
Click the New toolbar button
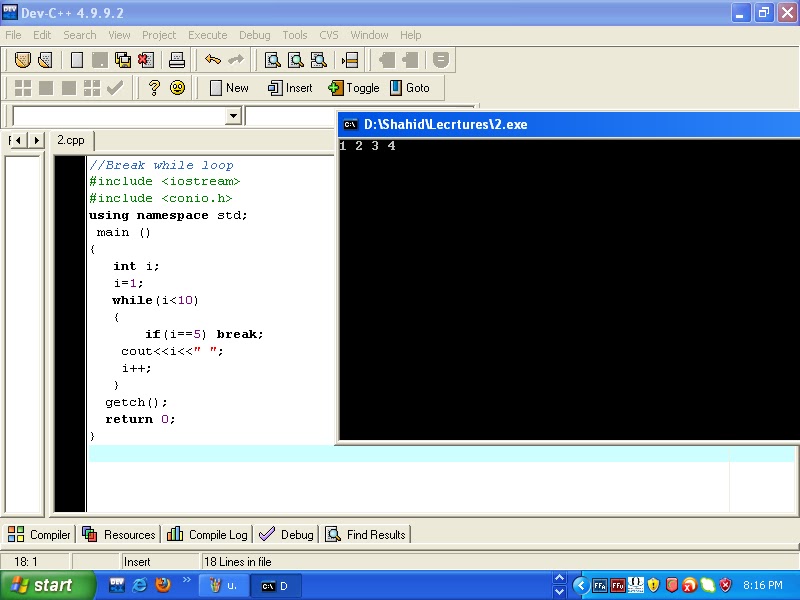[x=229, y=88]
